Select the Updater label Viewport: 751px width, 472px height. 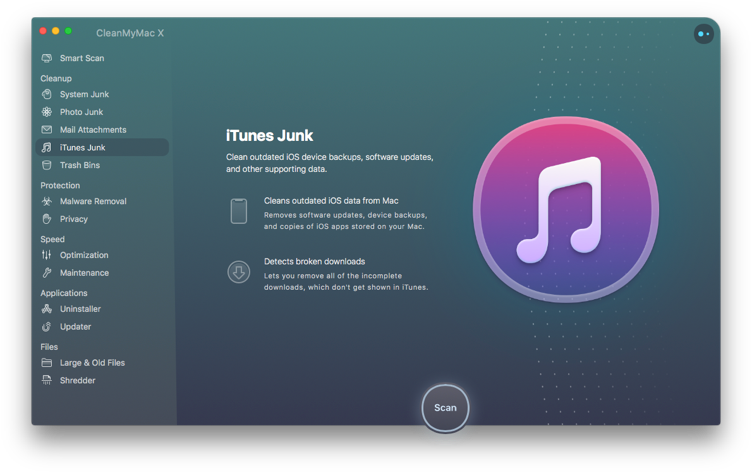[75, 326]
